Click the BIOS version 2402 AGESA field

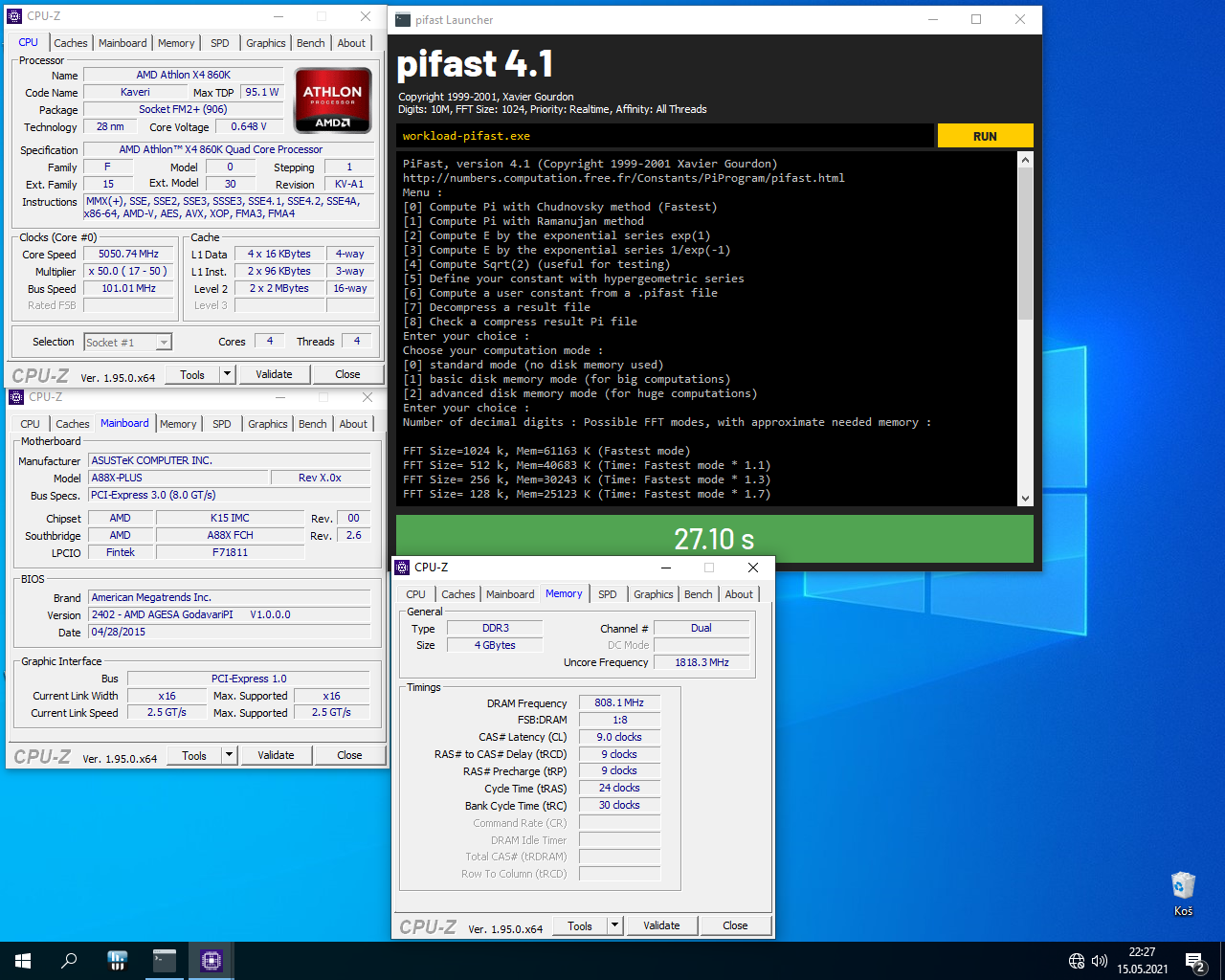(230, 614)
